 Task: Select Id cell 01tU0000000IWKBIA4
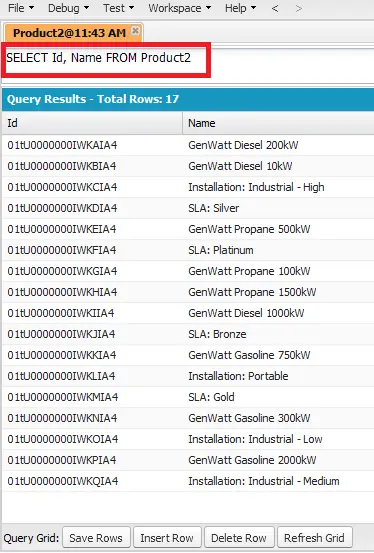pos(92,166)
